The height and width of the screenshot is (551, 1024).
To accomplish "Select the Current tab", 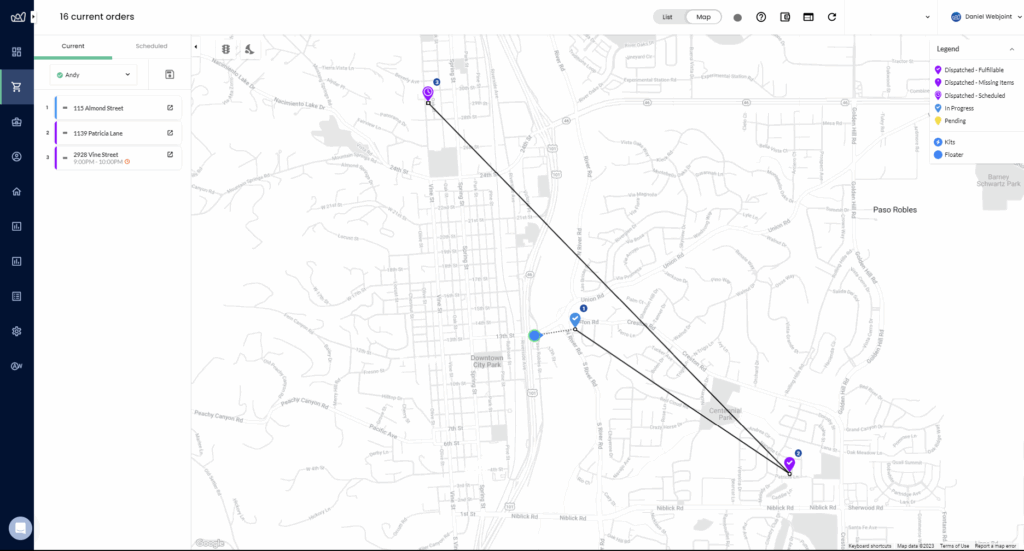I will pos(73,46).
